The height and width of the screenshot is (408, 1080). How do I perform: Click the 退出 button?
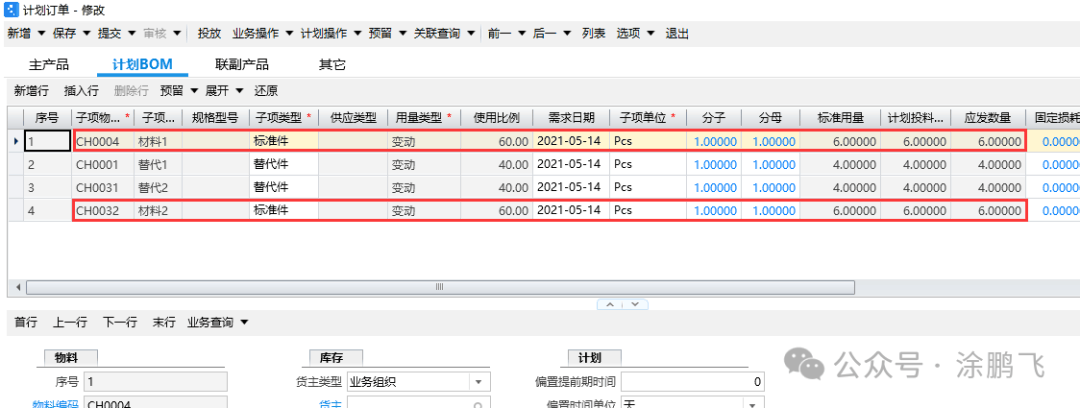(x=677, y=33)
